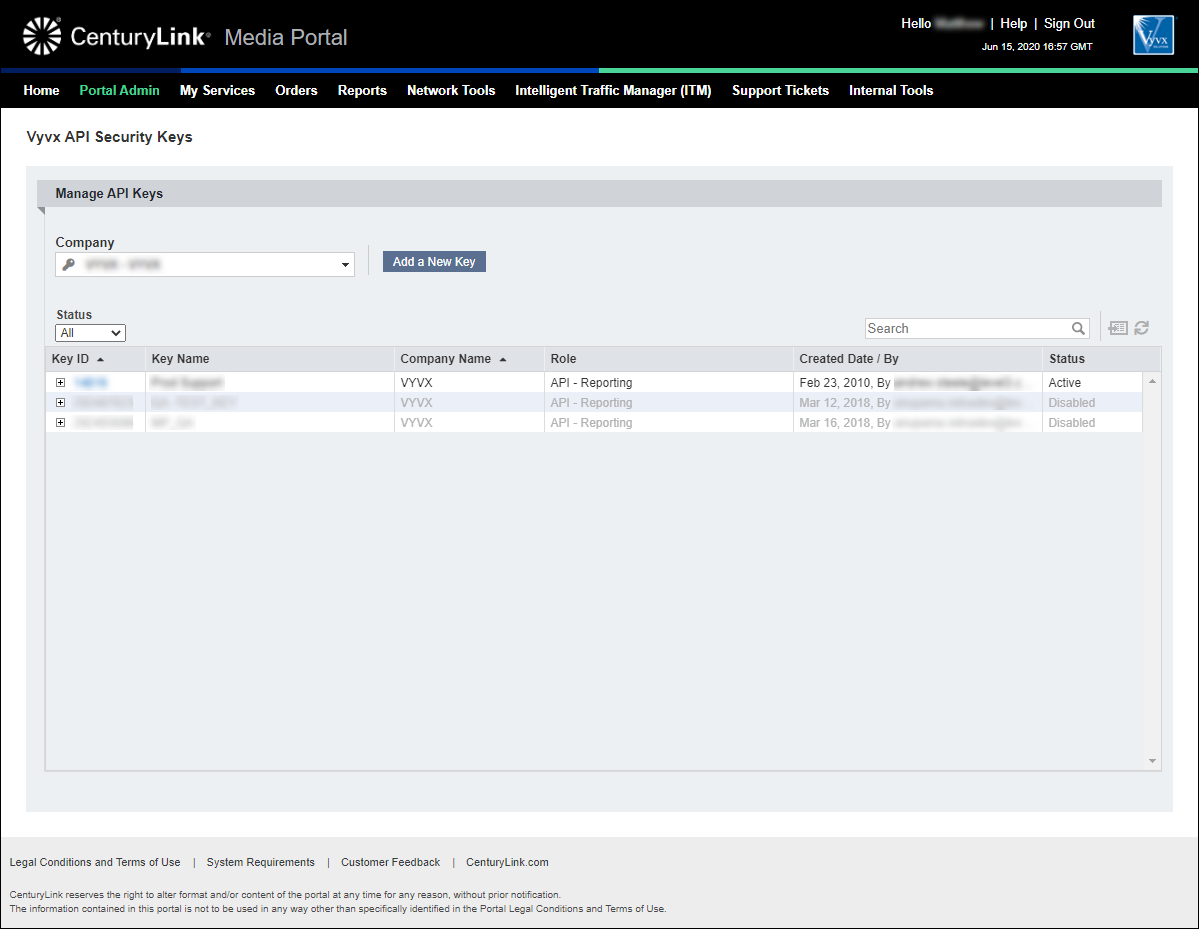The height and width of the screenshot is (929, 1199).
Task: Sort by Status column header
Action: (1067, 359)
